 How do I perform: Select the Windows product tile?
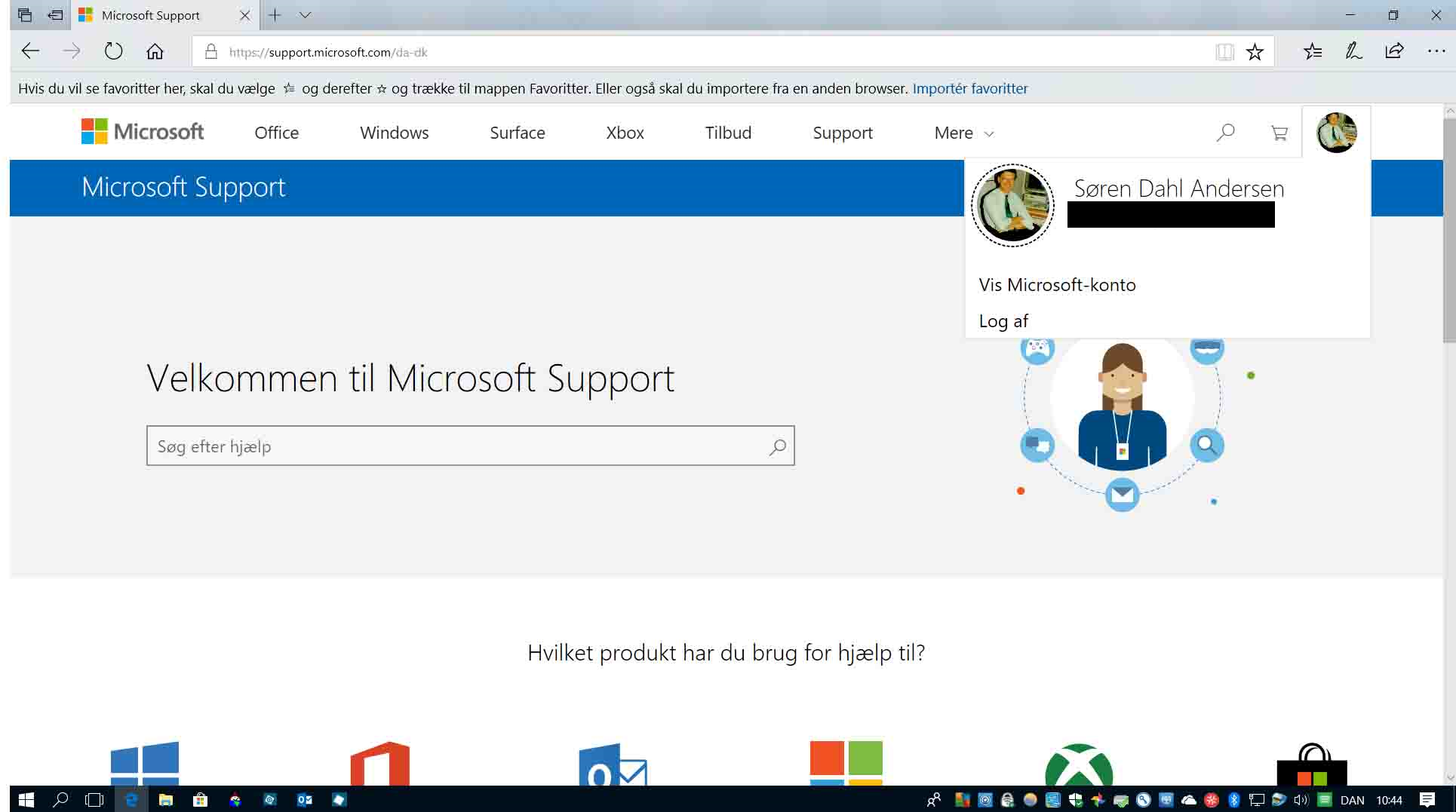click(x=145, y=763)
